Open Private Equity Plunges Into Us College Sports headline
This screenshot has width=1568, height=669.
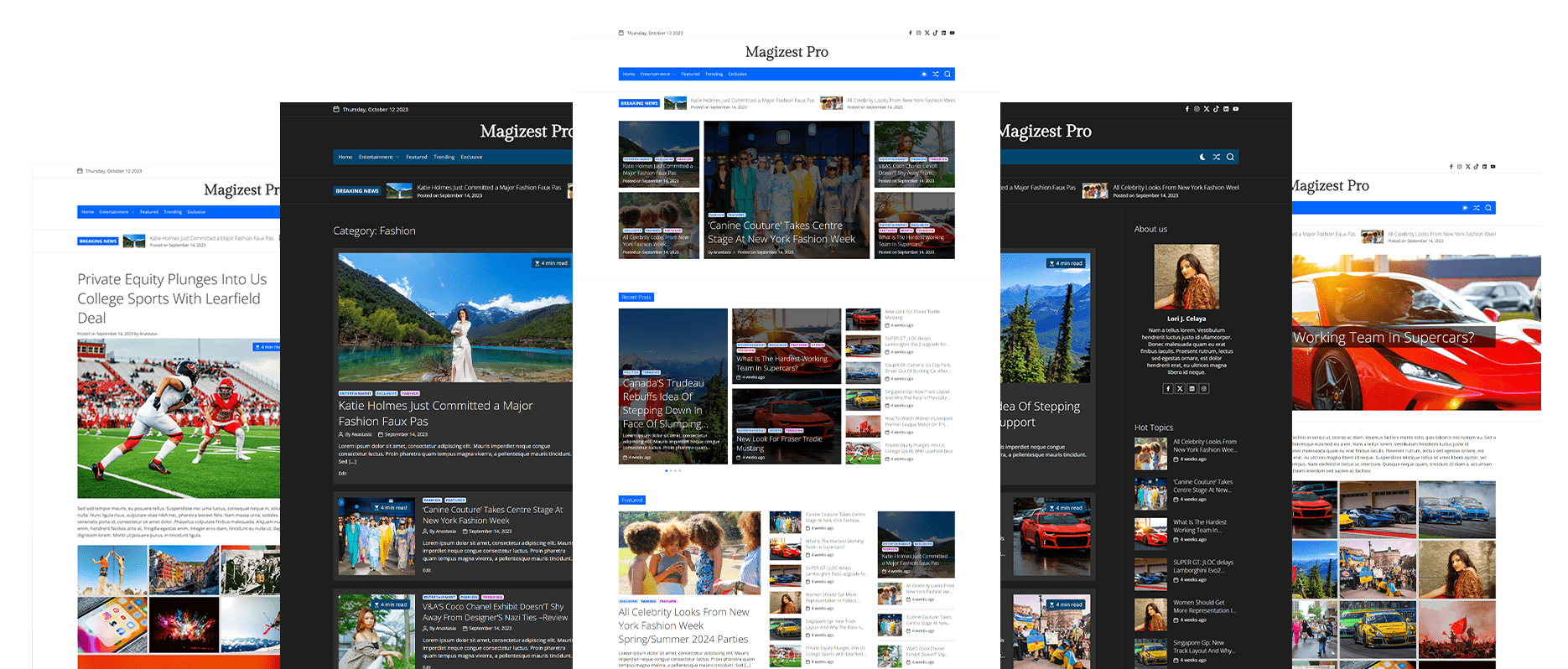(x=172, y=298)
